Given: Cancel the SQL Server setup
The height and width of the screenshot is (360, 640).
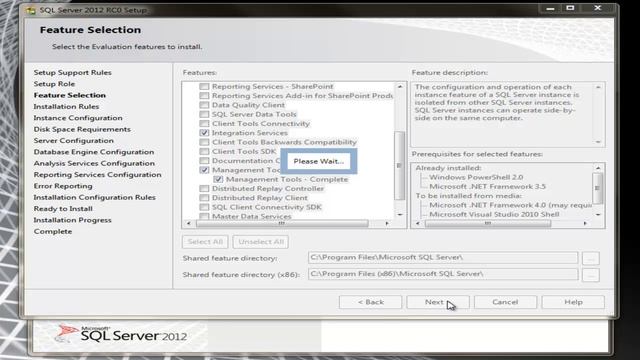Looking at the screenshot, I should click(505, 302).
